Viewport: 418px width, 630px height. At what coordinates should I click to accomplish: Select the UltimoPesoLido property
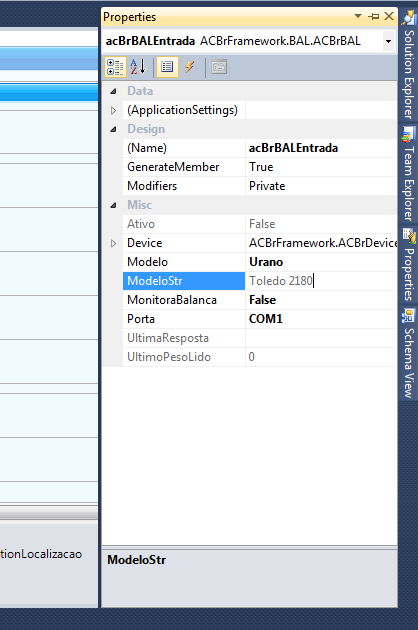click(184, 357)
